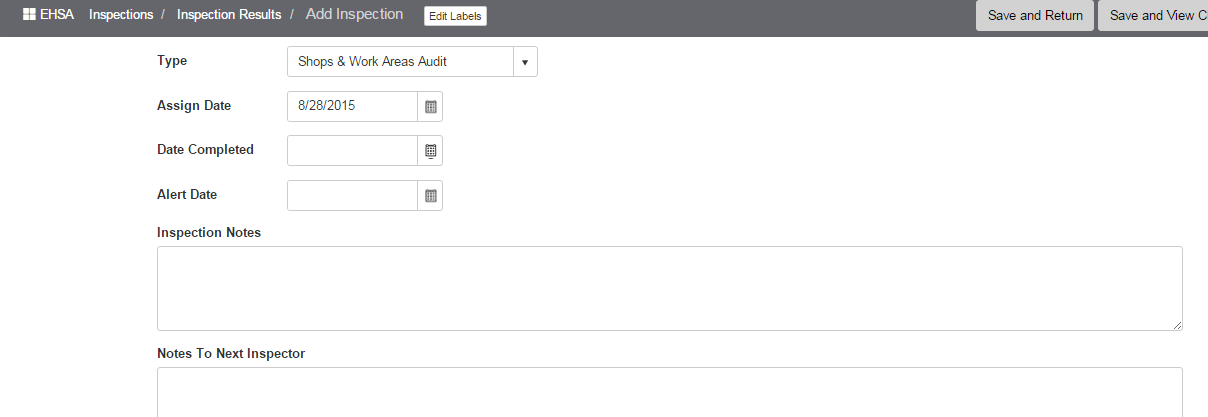The height and width of the screenshot is (417, 1208).
Task: Click the Save and View button
Action: (1153, 16)
